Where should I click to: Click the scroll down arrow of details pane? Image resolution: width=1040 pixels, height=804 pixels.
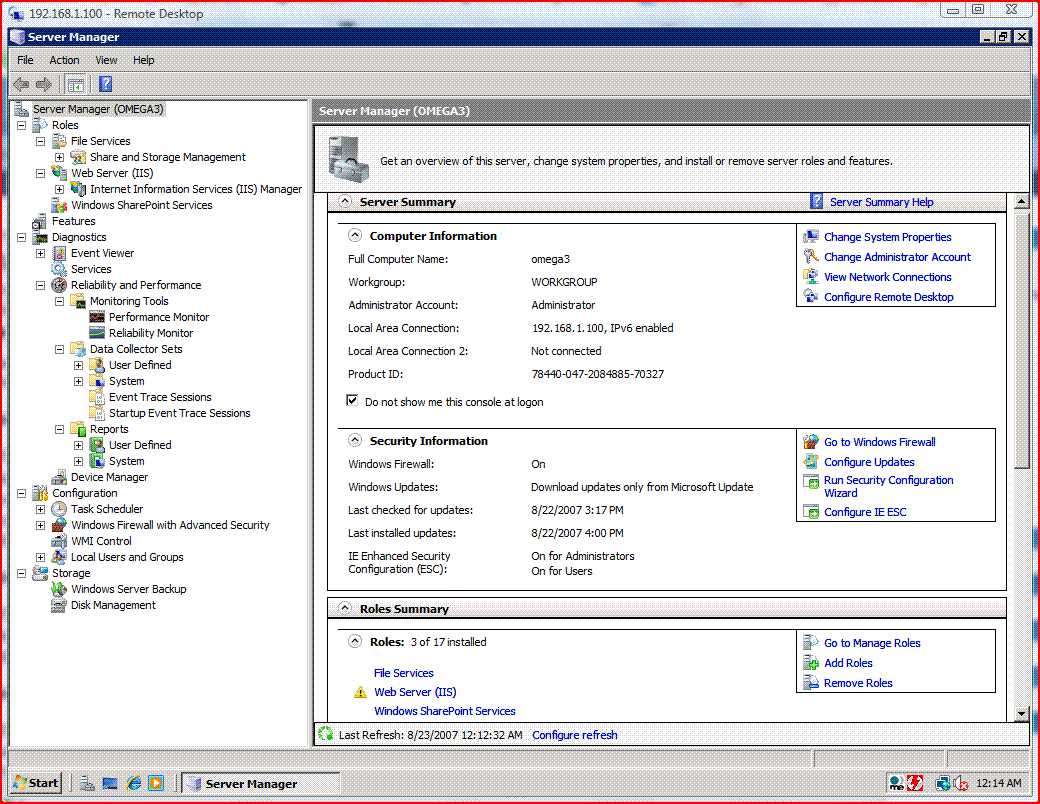(1021, 714)
